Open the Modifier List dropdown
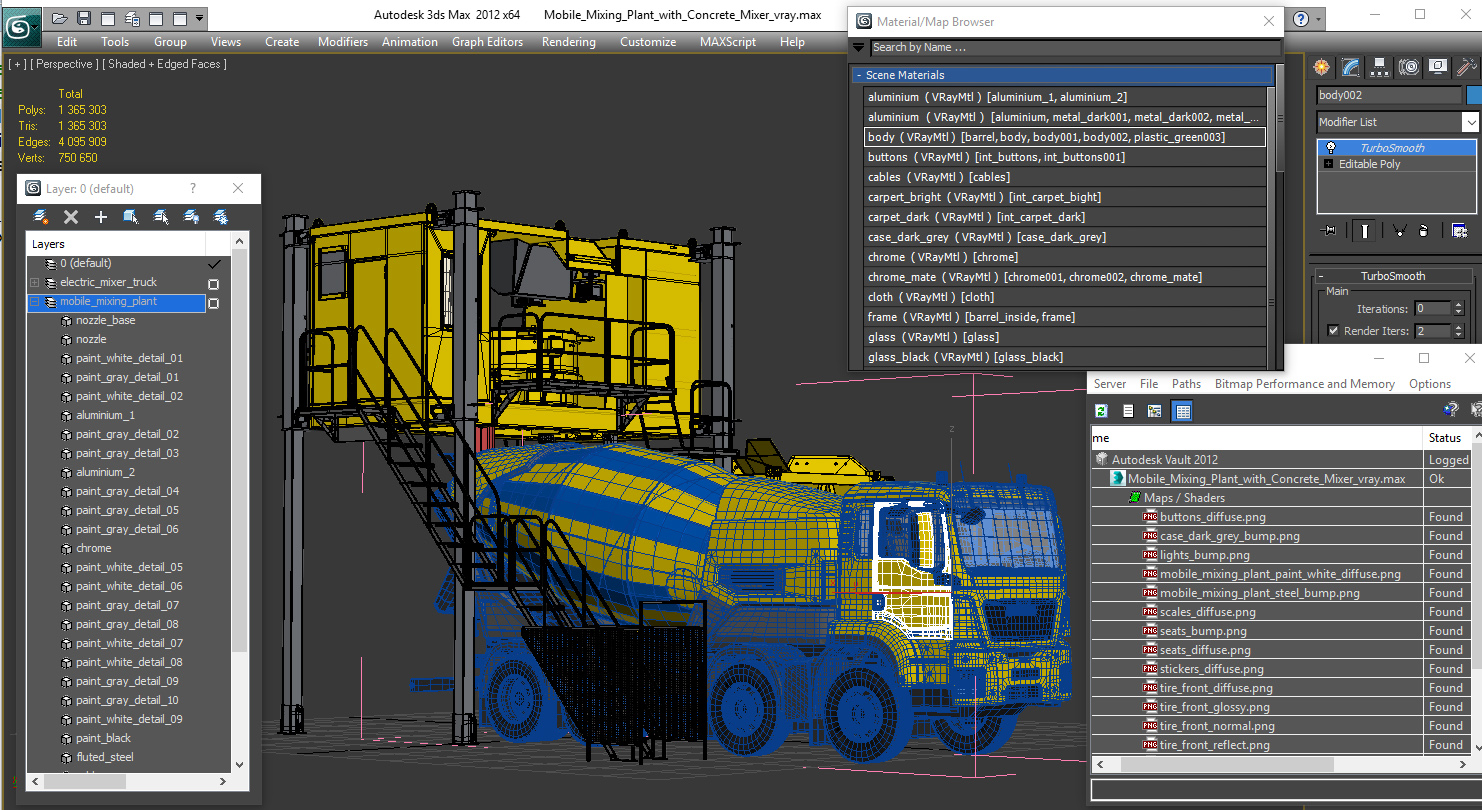Screen dimensions: 1482x810 pyautogui.click(x=1470, y=122)
